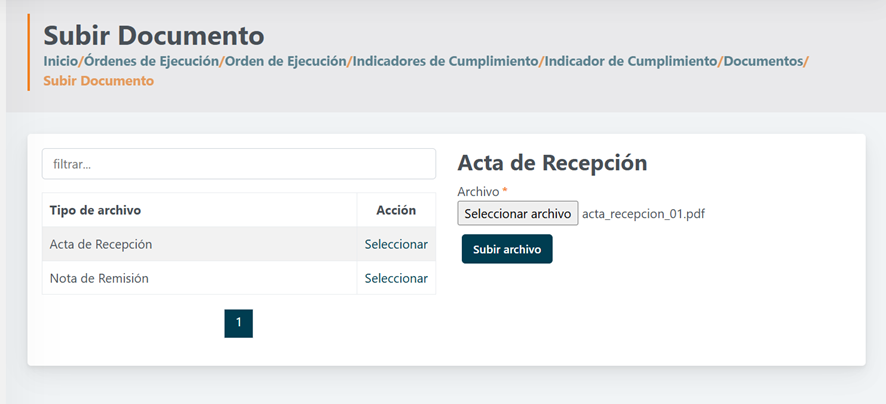Click Seleccionar for Acta de Recepción

tap(396, 244)
